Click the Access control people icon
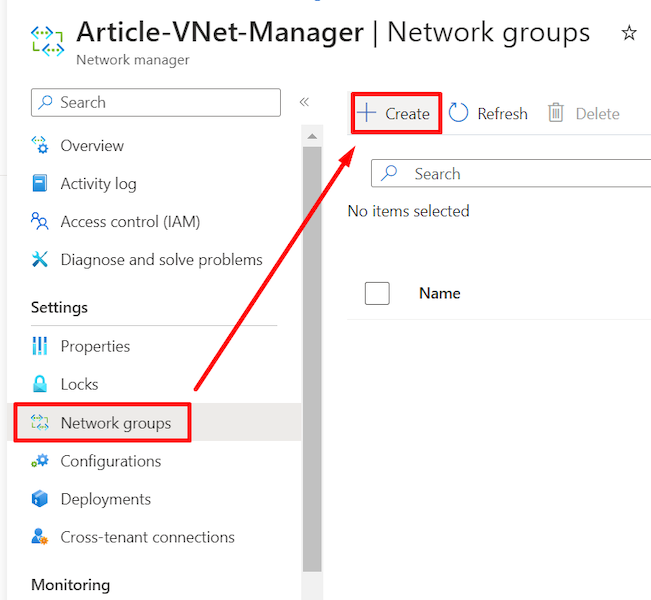 [40, 221]
